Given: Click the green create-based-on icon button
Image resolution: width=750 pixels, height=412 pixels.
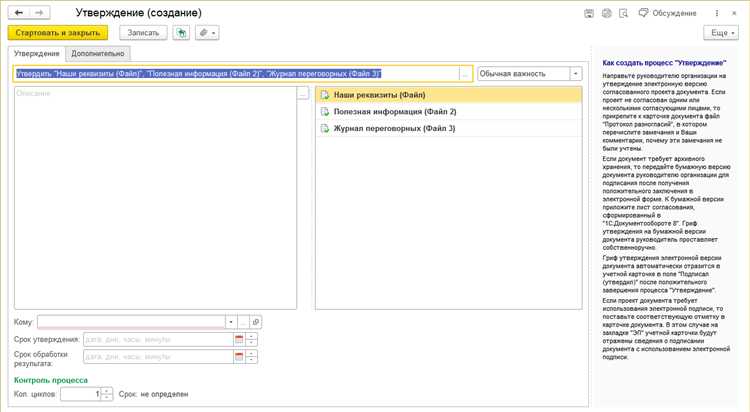Looking at the screenshot, I should tap(181, 33).
